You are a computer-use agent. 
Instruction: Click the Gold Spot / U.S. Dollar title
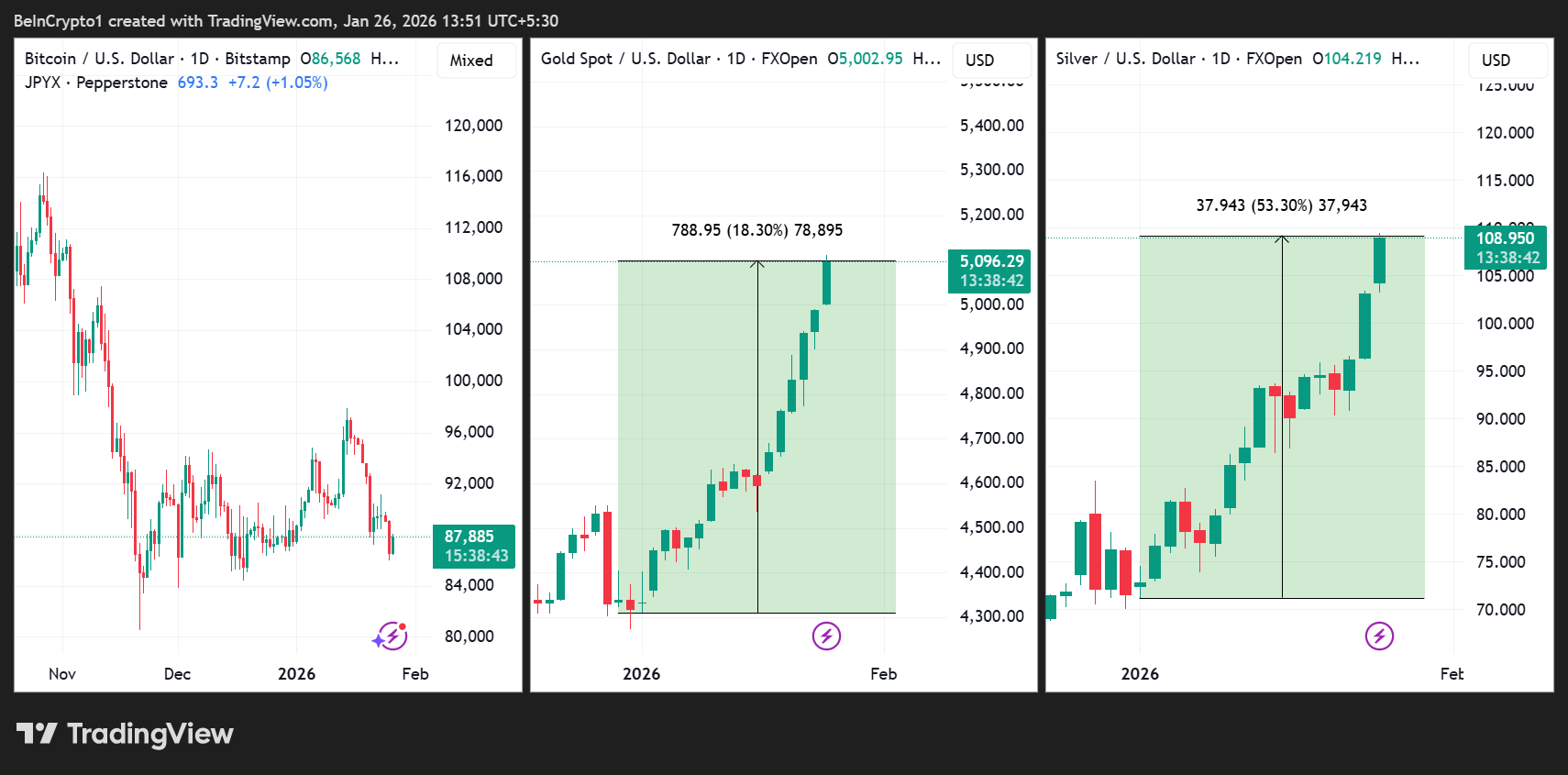pyautogui.click(x=624, y=59)
